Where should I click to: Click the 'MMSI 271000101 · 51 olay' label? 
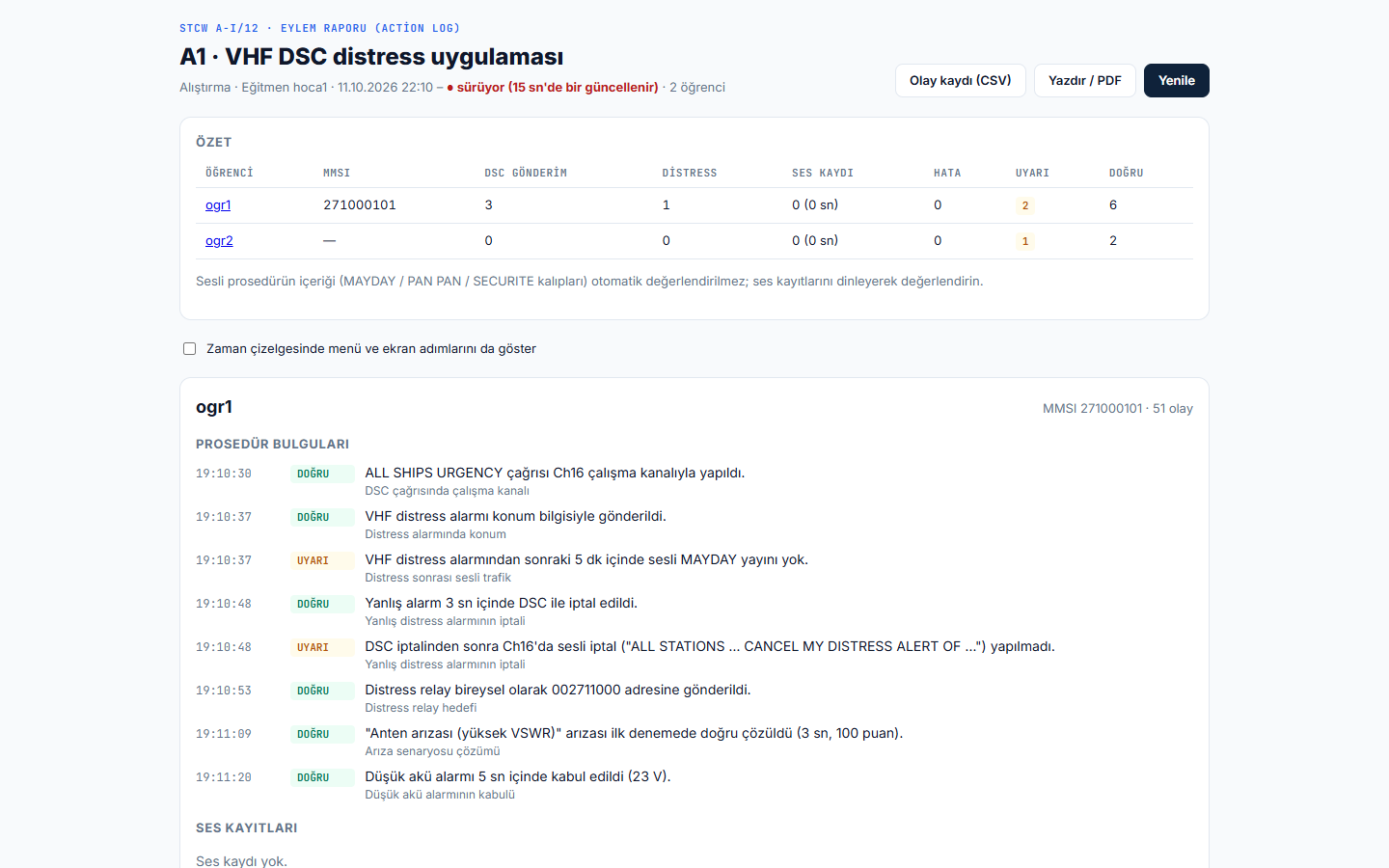(x=1117, y=409)
